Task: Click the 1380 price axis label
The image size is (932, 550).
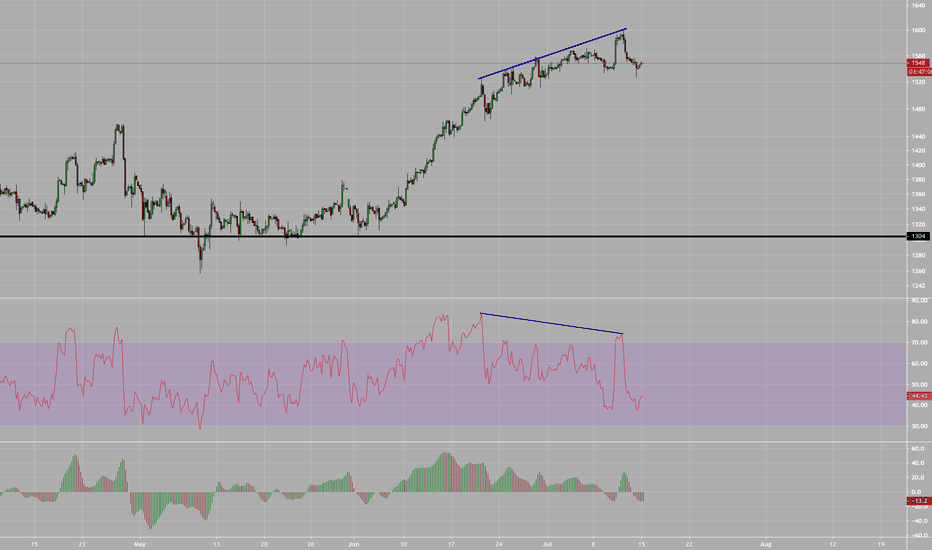Action: 918,180
